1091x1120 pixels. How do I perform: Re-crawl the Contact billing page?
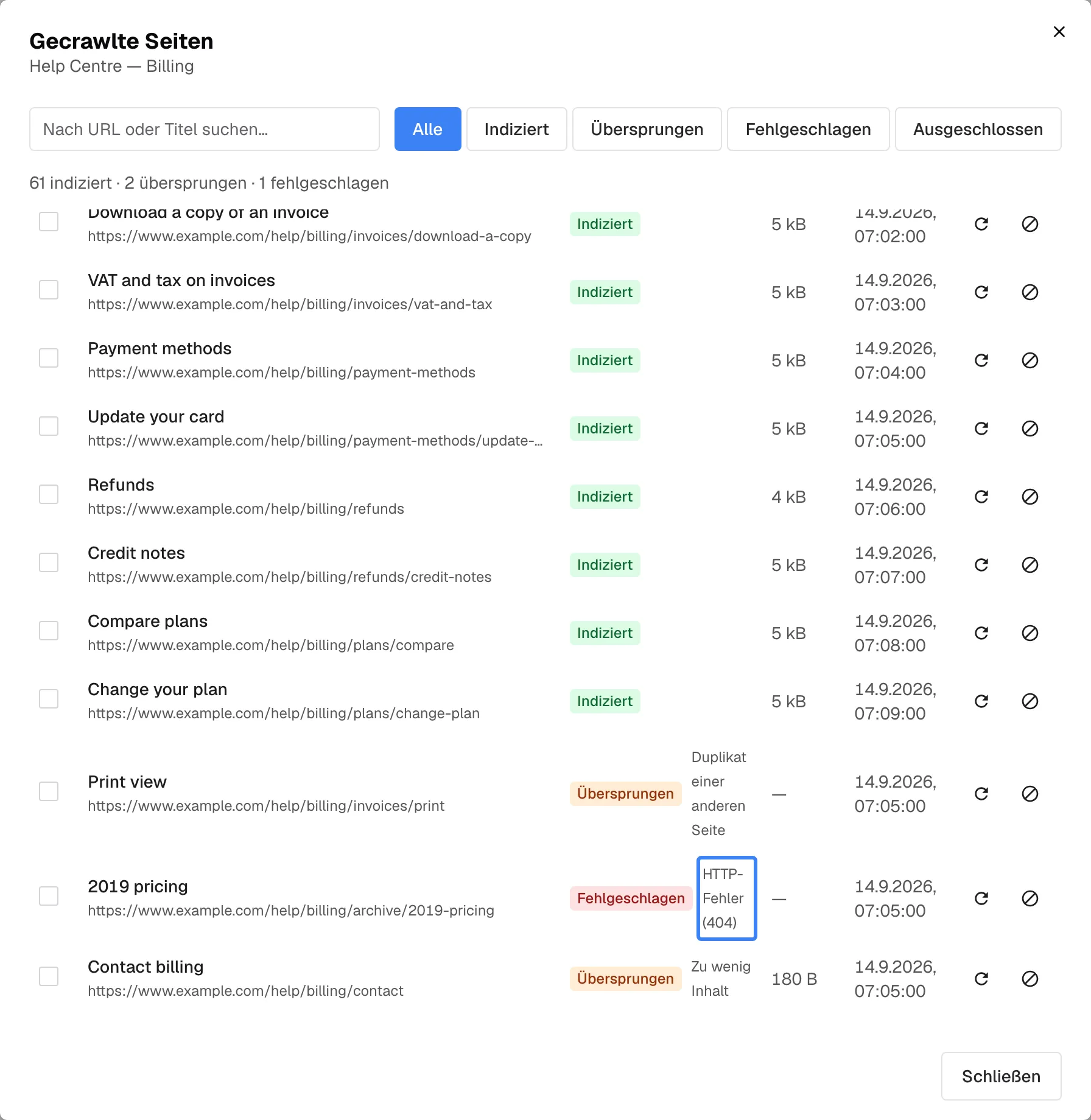981,979
